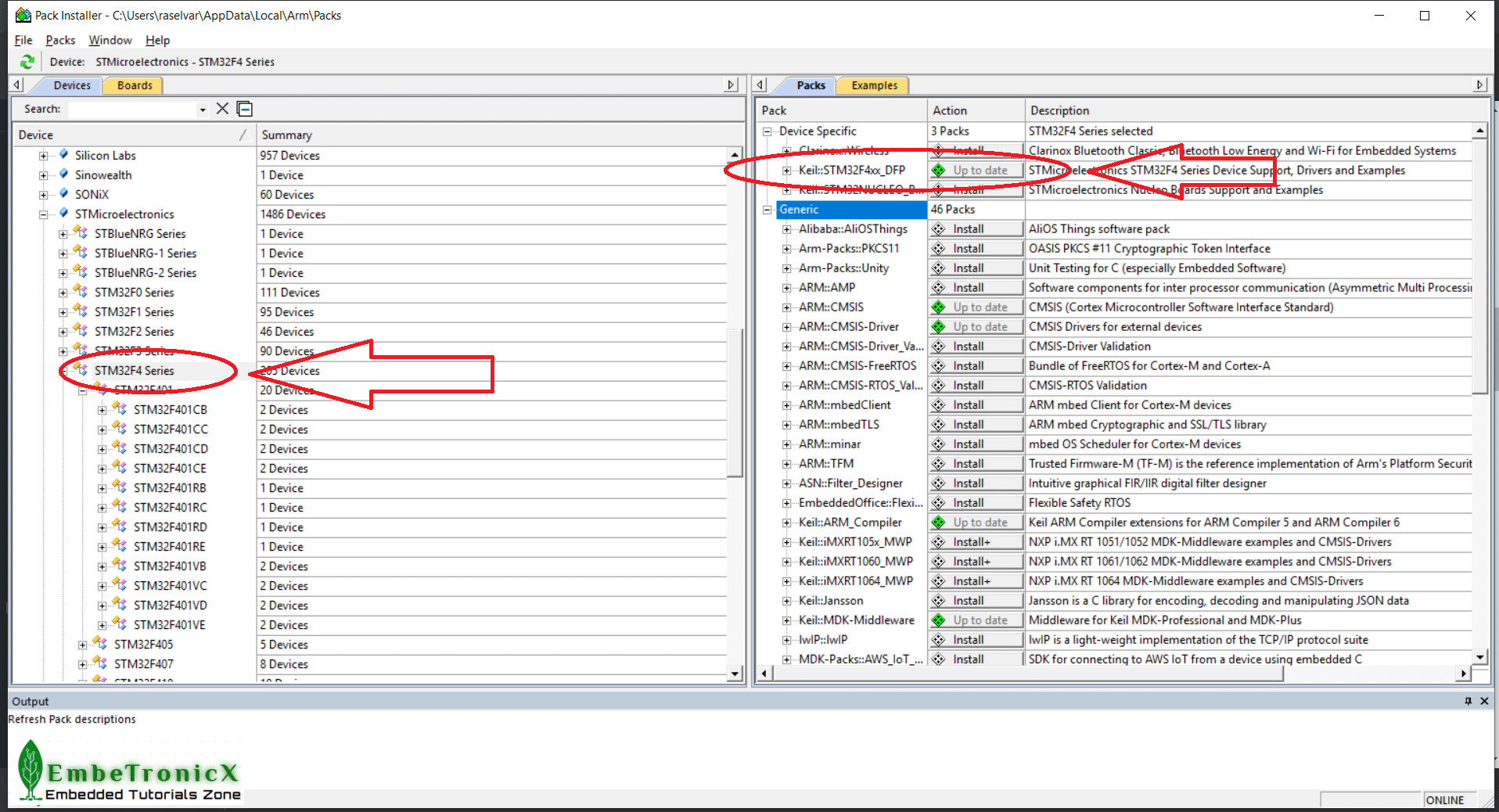The image size is (1499, 812).
Task: Click the packs list vertical scrollbar
Action: pyautogui.click(x=1479, y=266)
